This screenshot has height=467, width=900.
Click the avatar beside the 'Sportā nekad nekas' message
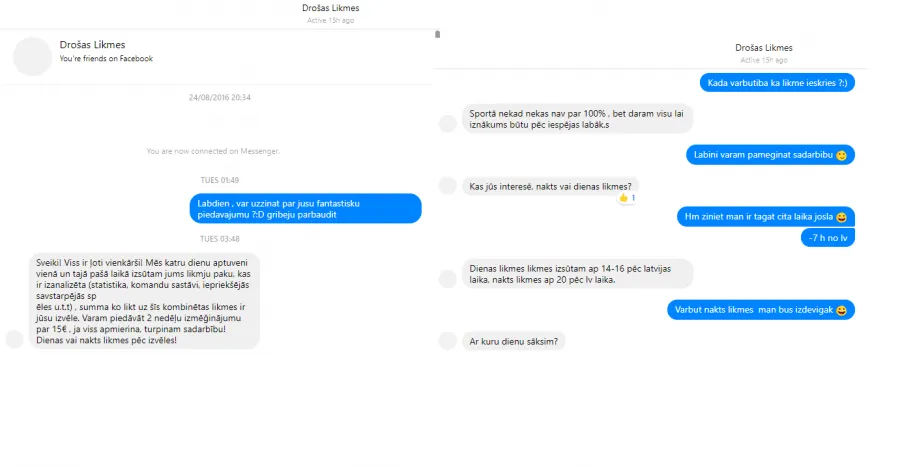448,123
